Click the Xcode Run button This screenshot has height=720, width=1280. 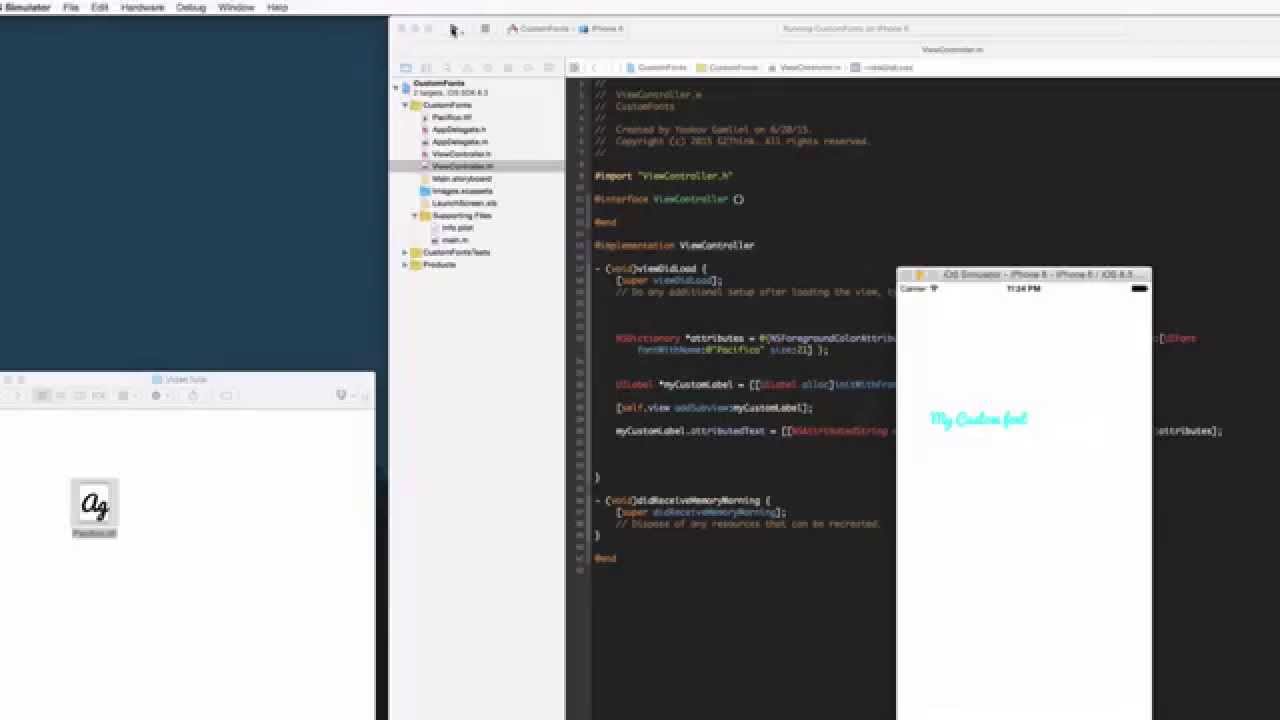[x=453, y=29]
